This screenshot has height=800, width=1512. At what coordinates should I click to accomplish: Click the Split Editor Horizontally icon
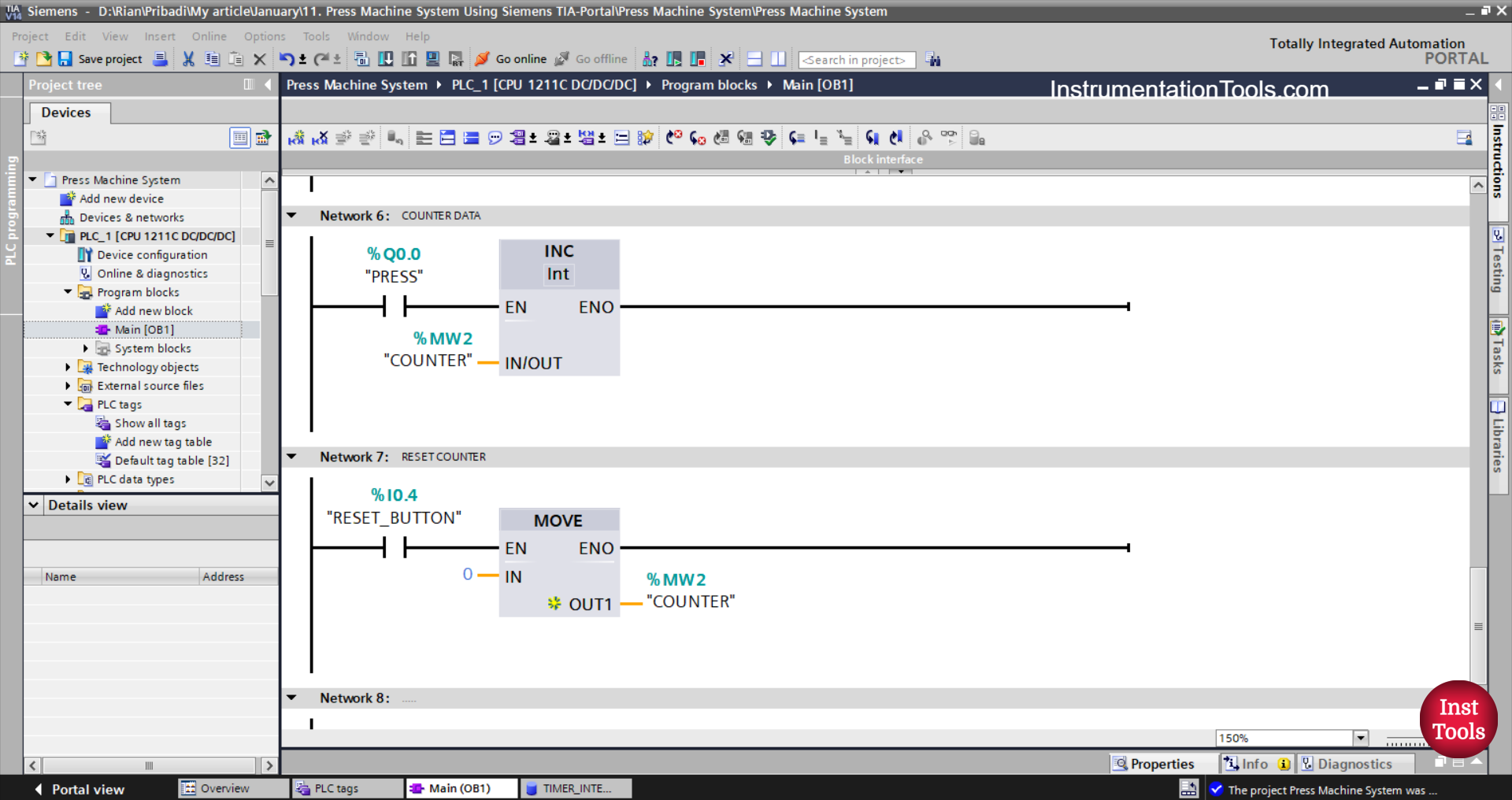point(754,59)
